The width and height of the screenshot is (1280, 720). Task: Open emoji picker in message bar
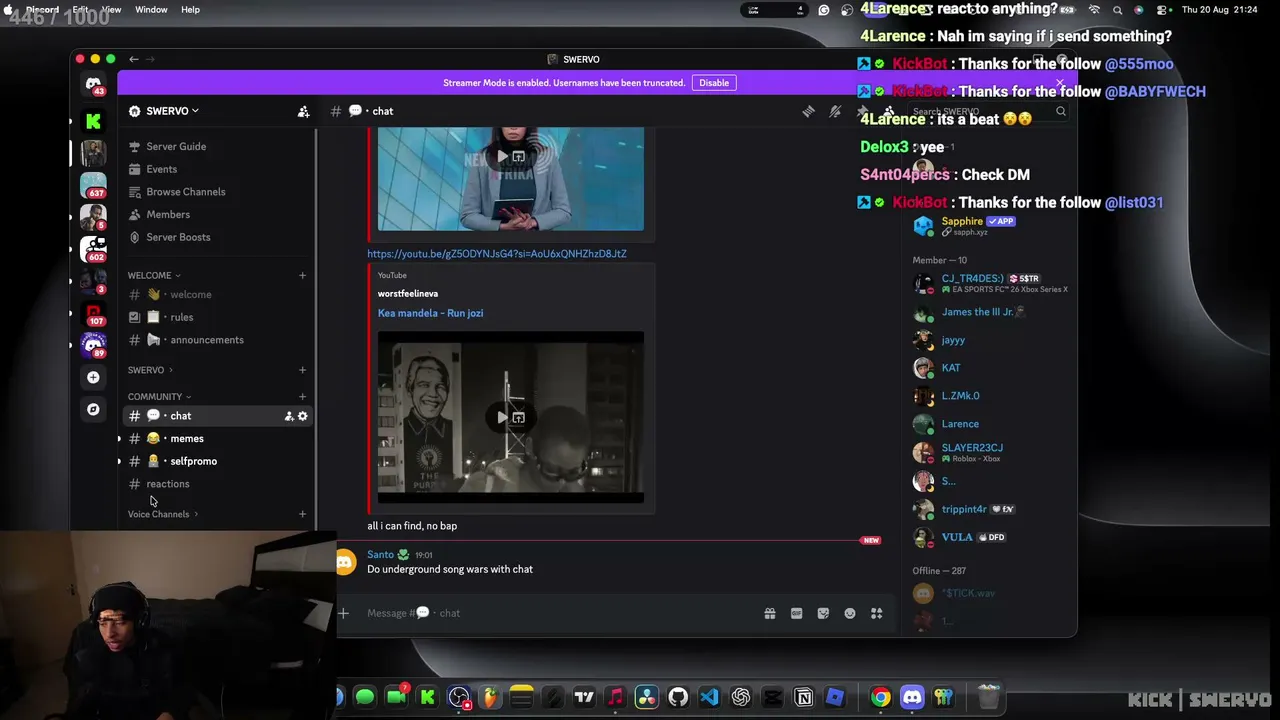click(850, 613)
